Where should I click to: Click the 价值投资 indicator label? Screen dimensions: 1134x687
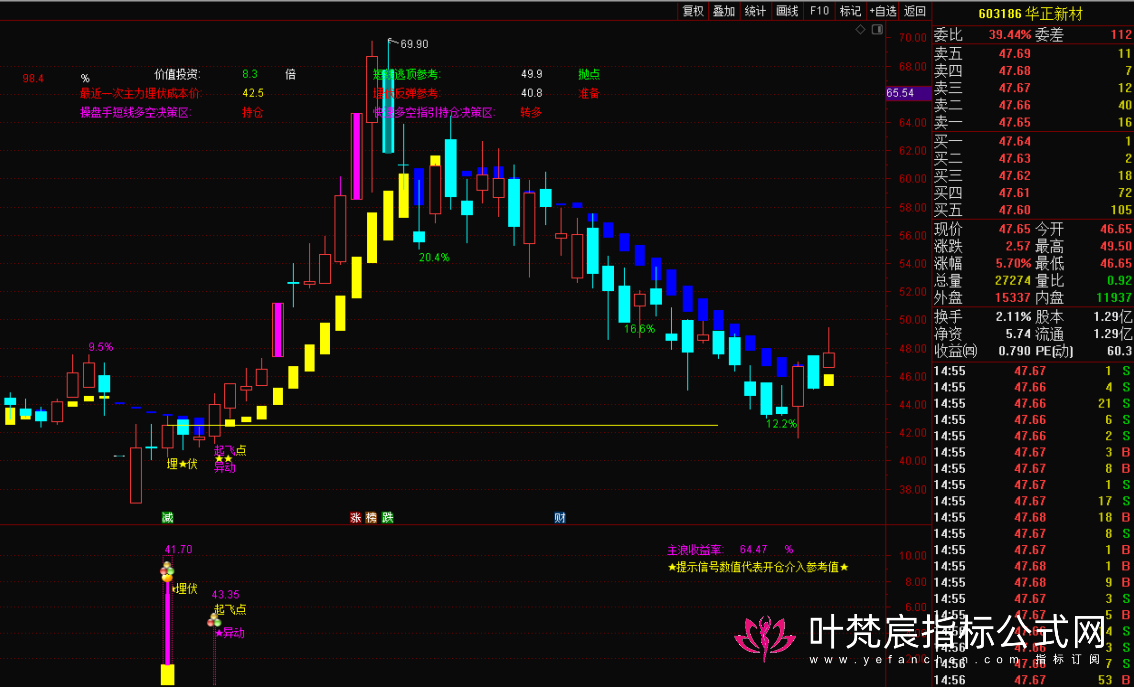tap(178, 74)
